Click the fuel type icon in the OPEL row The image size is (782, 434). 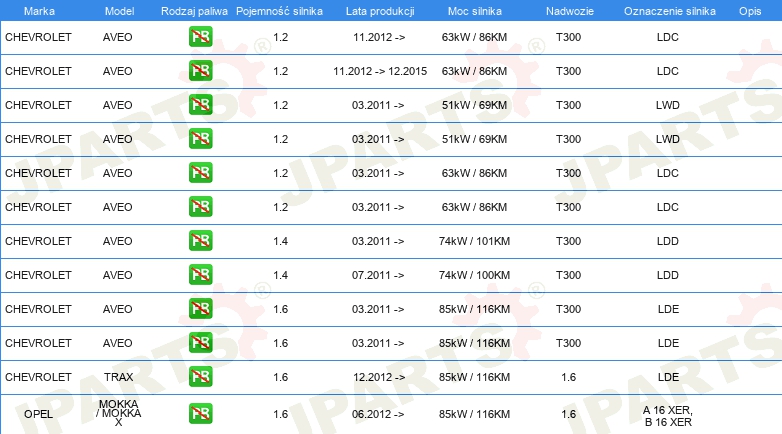click(200, 414)
